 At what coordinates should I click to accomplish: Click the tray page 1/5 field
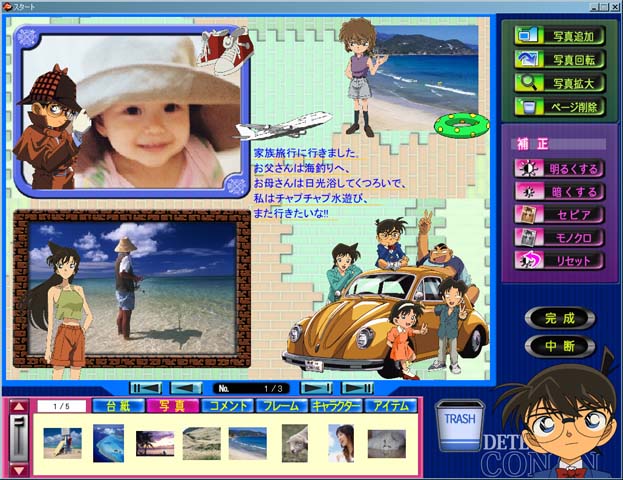tap(62, 406)
